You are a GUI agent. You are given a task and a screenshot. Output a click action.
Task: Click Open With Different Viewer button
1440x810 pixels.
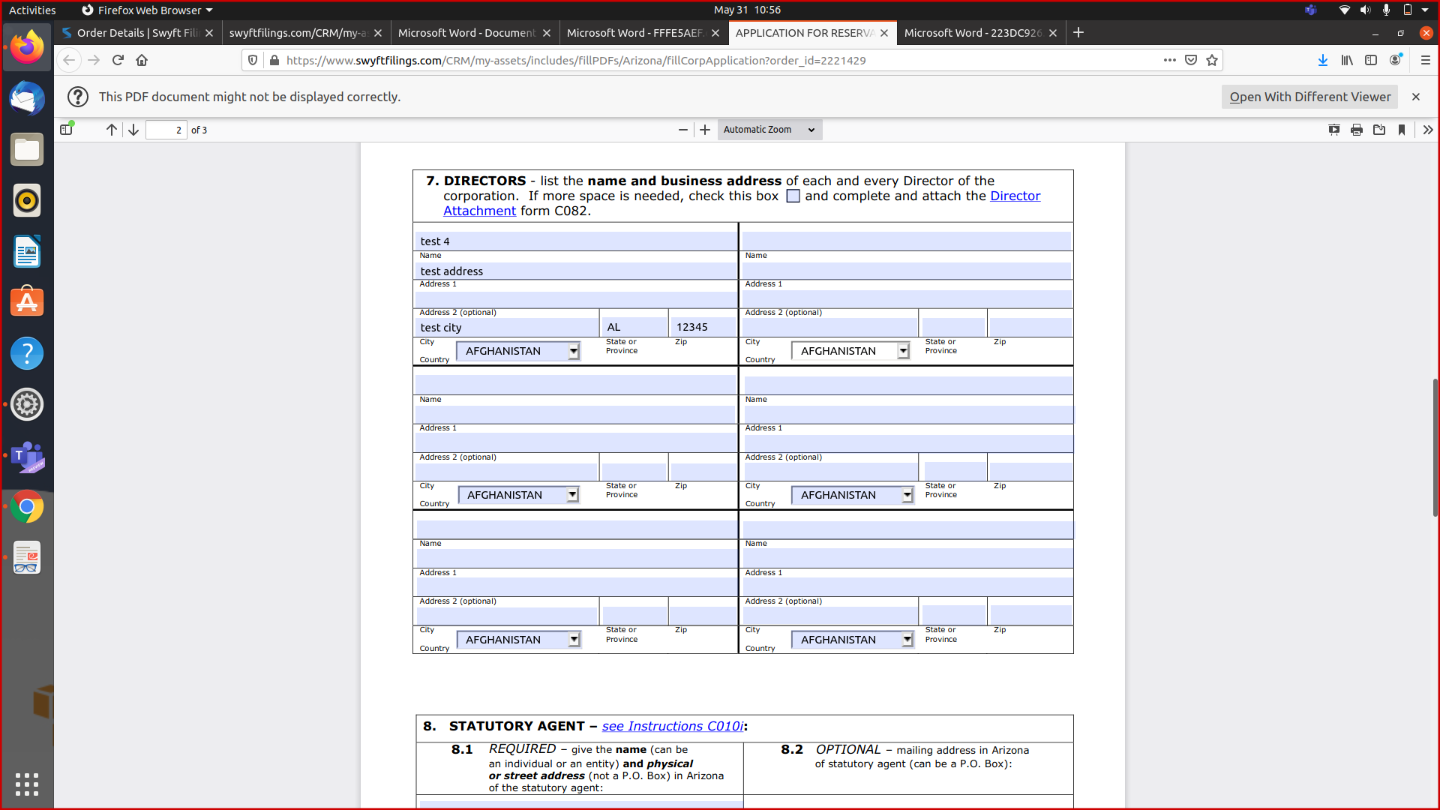click(1310, 97)
